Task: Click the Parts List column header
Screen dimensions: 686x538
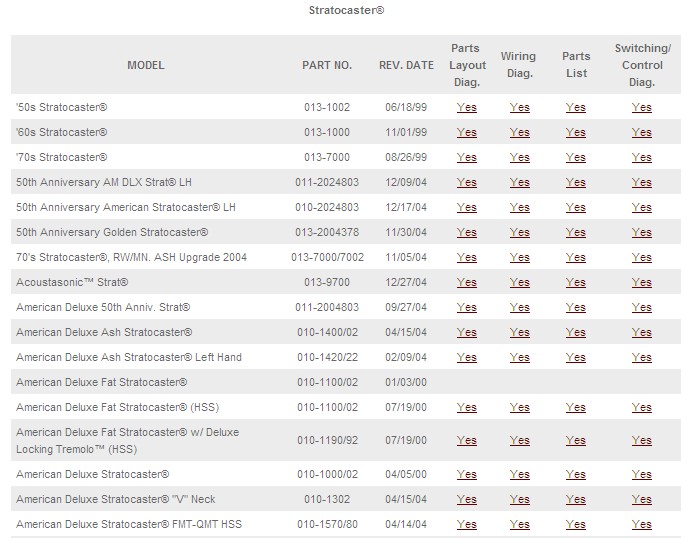Action: pyautogui.click(x=576, y=65)
